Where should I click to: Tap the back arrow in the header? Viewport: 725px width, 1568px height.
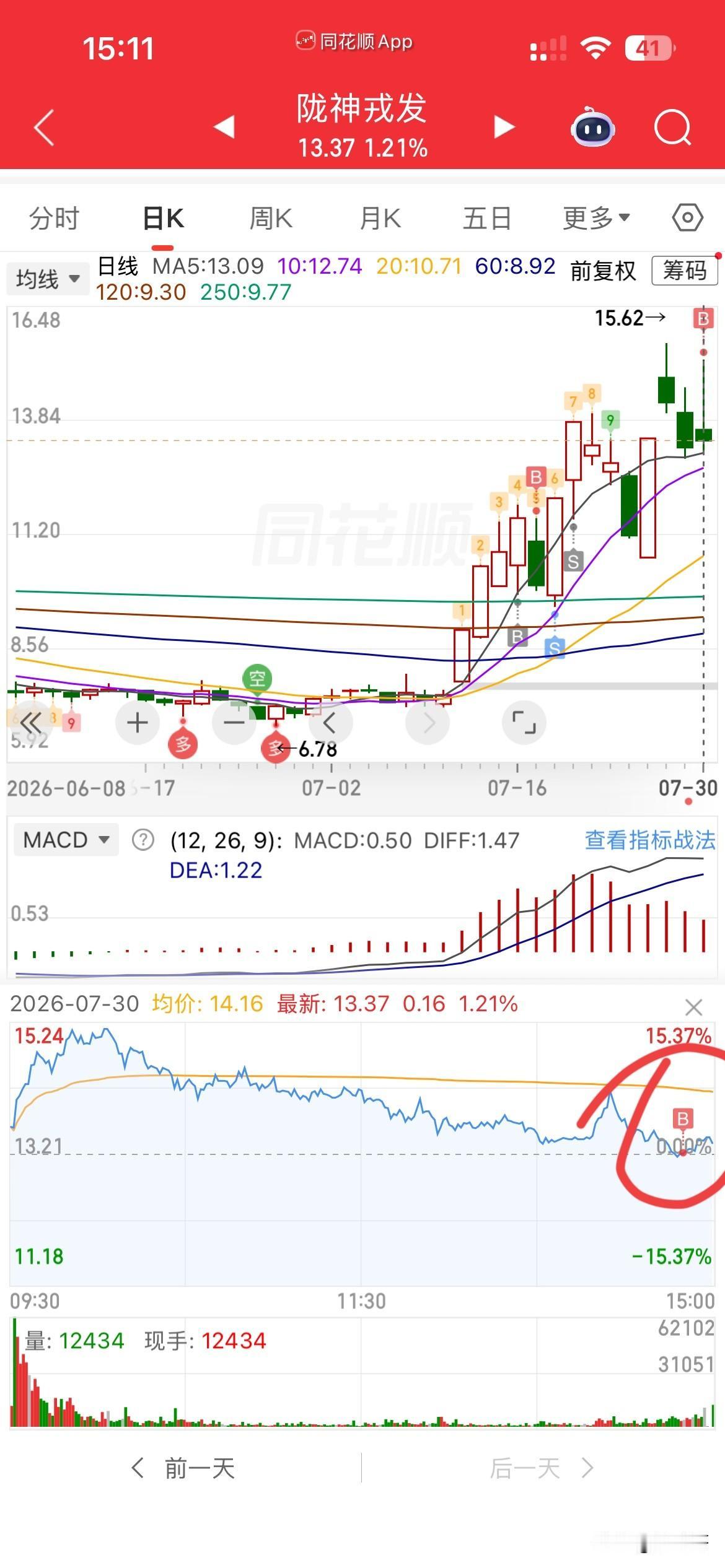[44, 128]
